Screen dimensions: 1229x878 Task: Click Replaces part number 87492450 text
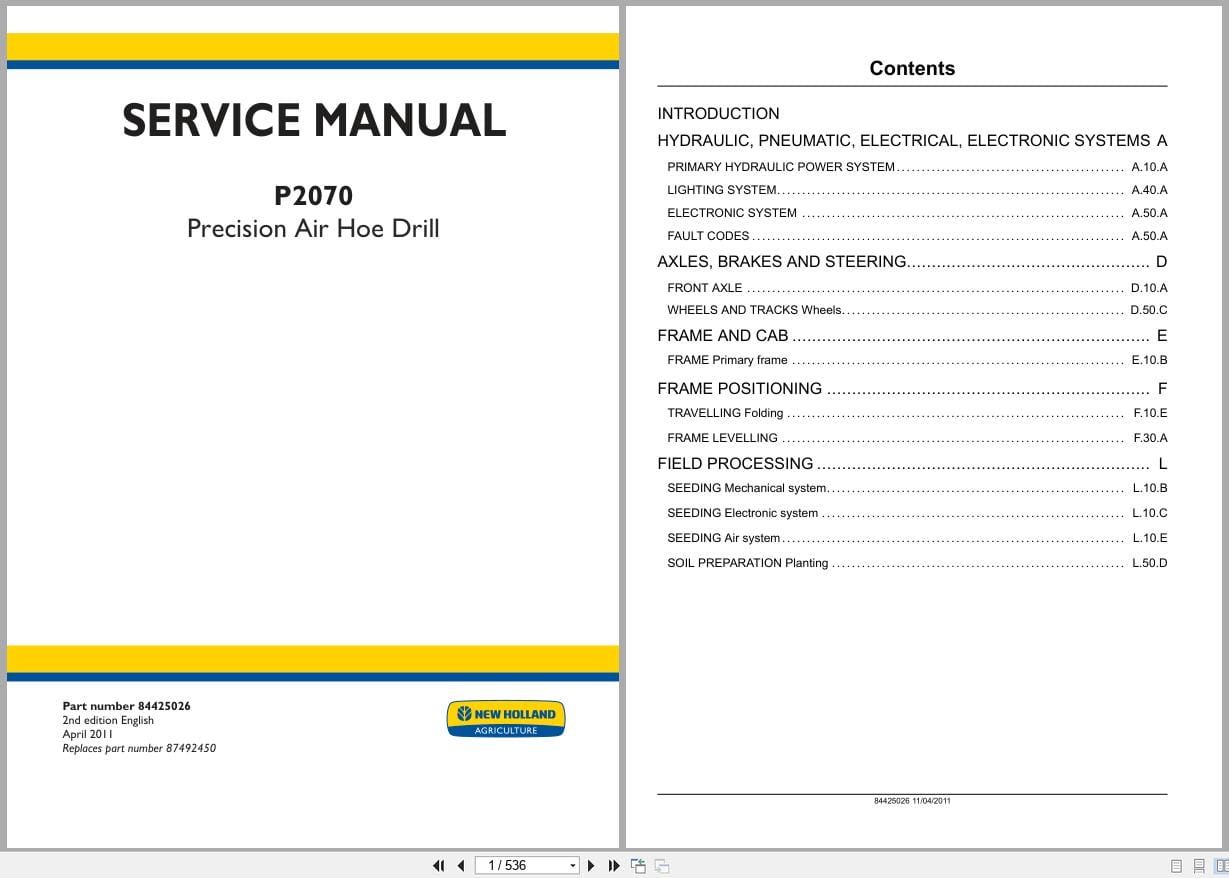pyautogui.click(x=139, y=748)
